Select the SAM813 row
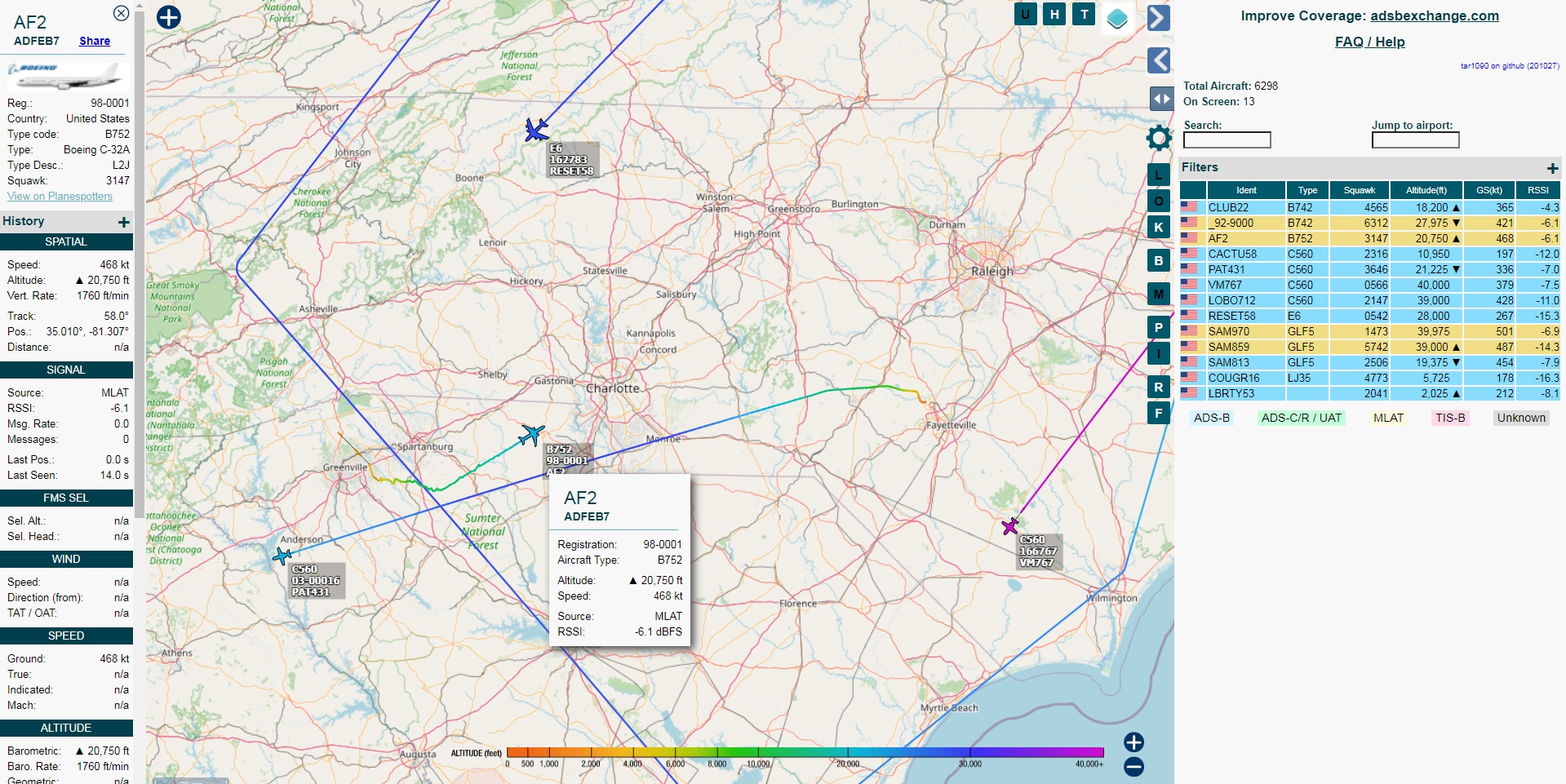The height and width of the screenshot is (784, 1566). coord(1370,362)
